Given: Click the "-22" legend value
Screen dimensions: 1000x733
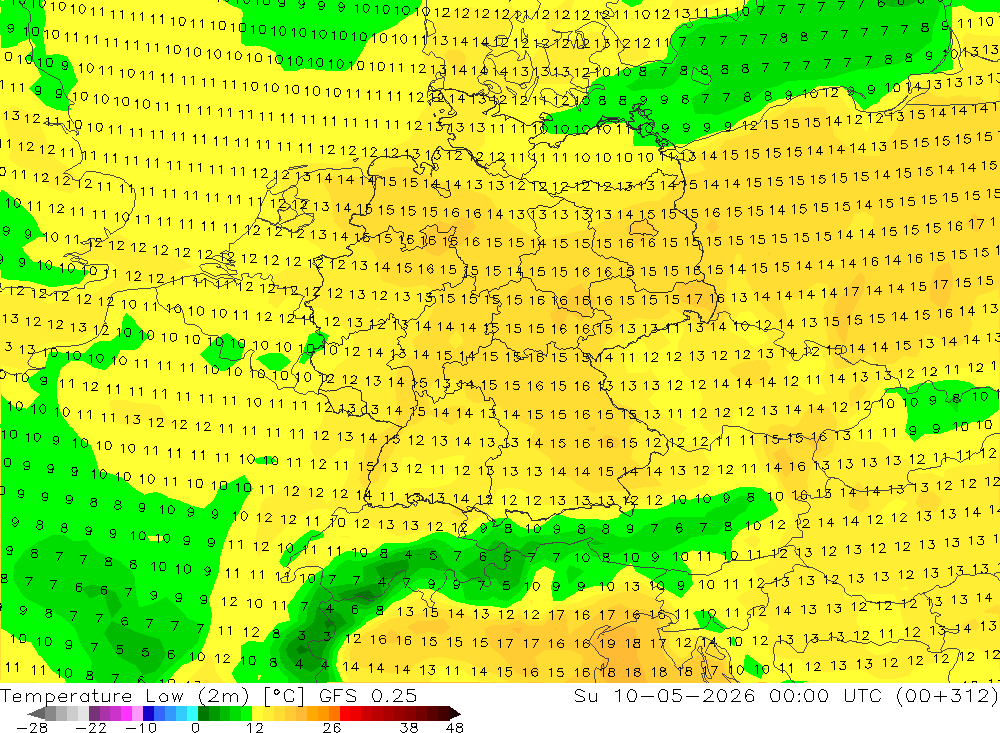Looking at the screenshot, I should [91, 728].
